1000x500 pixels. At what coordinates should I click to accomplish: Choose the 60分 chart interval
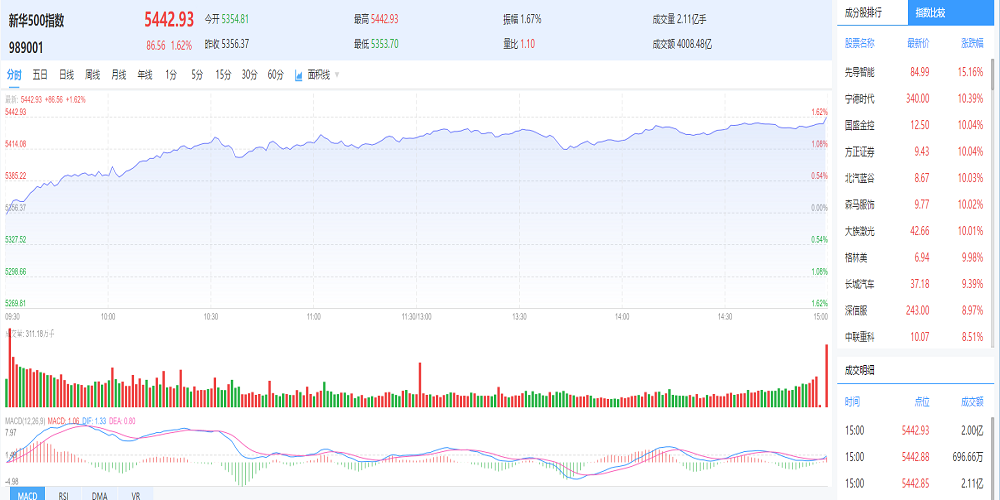coord(275,75)
